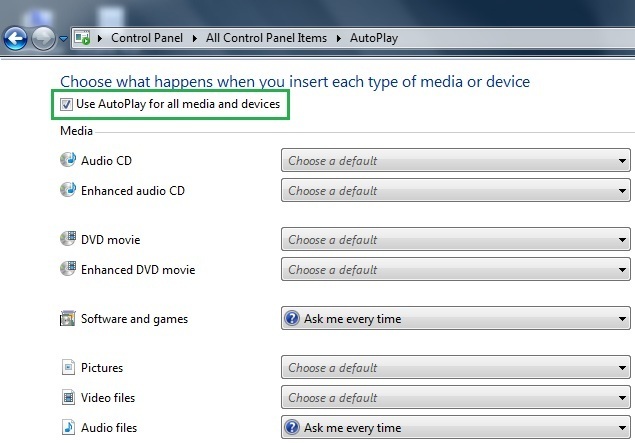Open the recent pages history arrow
The width and height of the screenshot is (635, 443).
pos(63,39)
